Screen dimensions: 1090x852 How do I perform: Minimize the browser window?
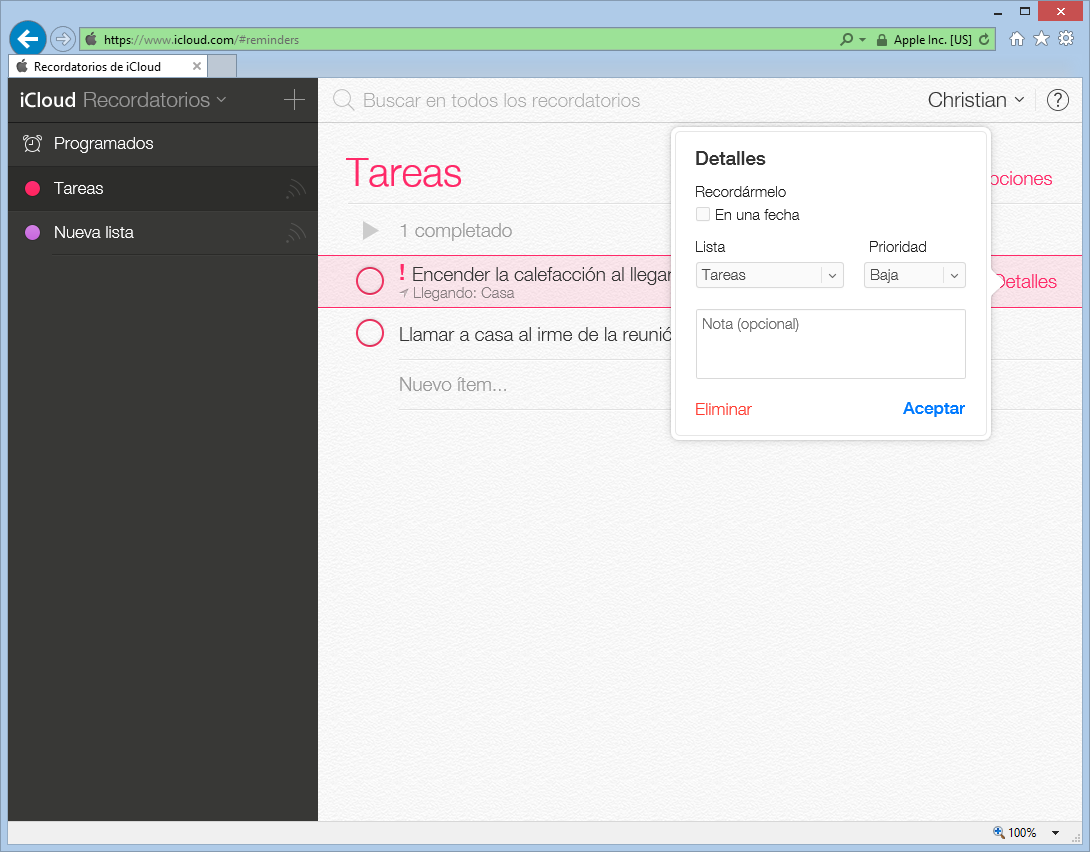point(998,12)
